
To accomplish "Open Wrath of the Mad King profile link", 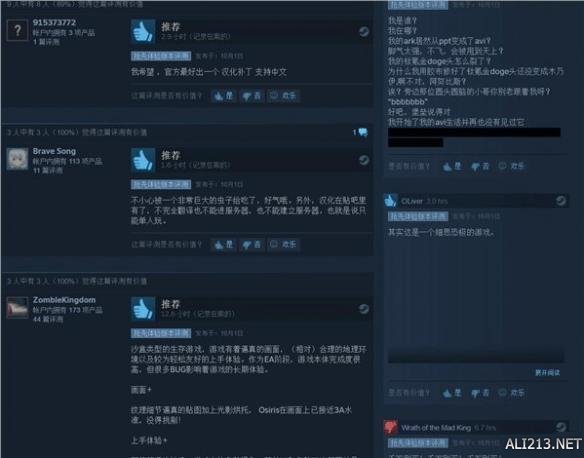I will click(x=436, y=428).
